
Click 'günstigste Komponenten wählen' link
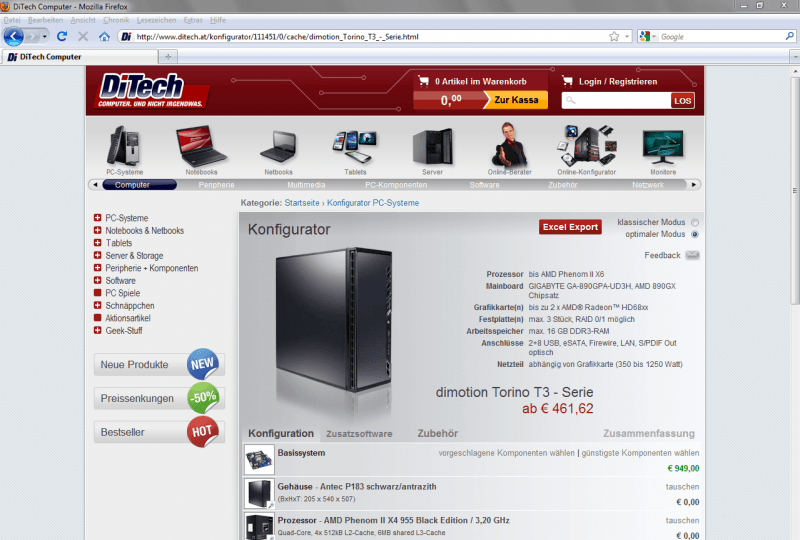[x=640, y=453]
